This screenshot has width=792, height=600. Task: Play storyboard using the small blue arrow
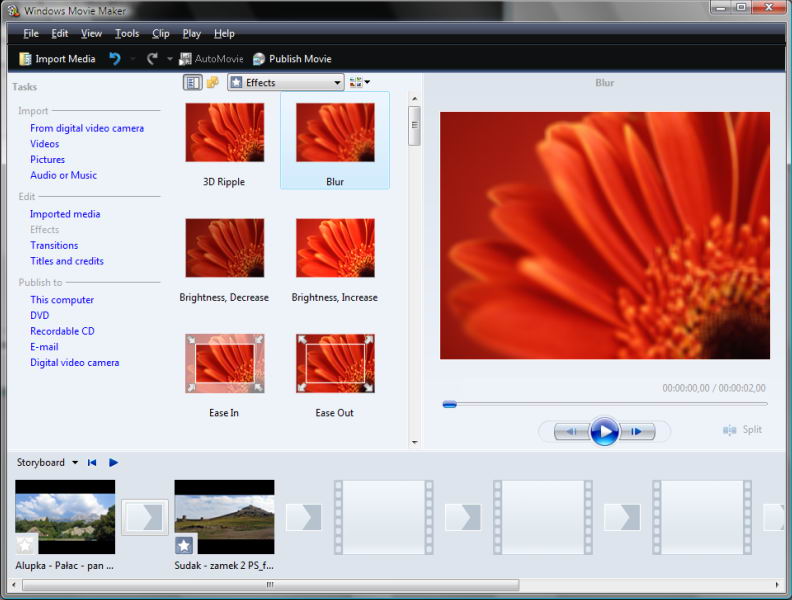(x=113, y=463)
